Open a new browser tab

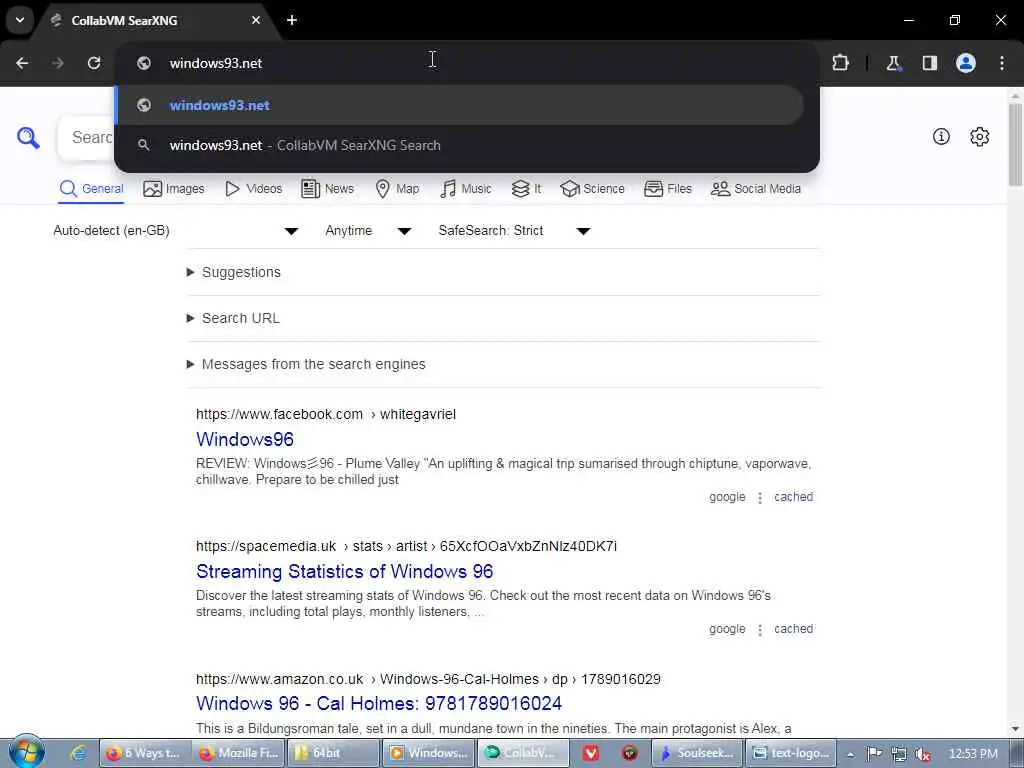292,20
